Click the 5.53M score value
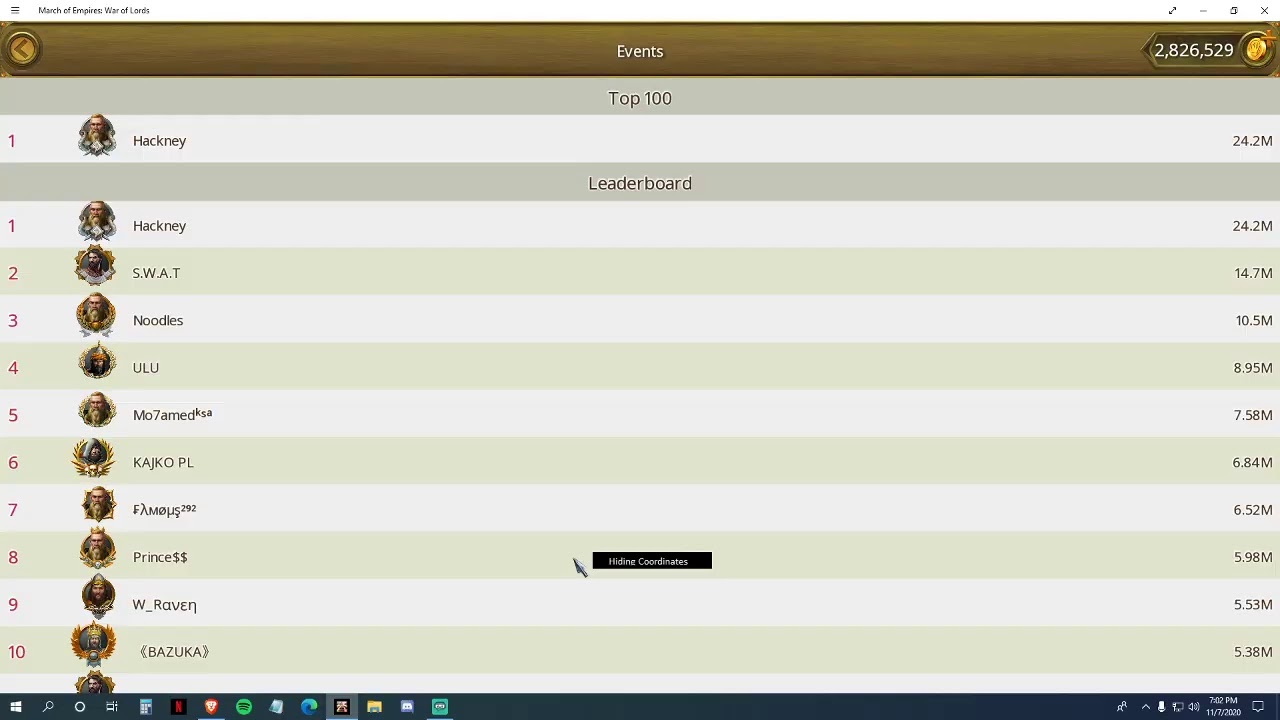The width and height of the screenshot is (1280, 720). [x=1253, y=605]
